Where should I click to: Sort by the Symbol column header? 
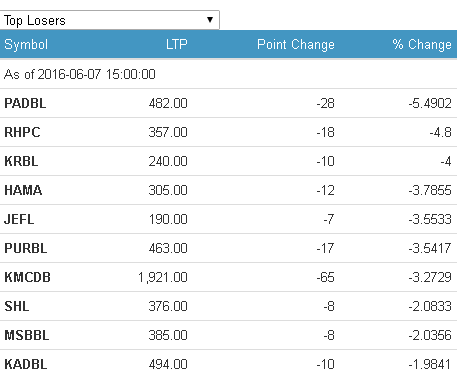click(x=26, y=44)
